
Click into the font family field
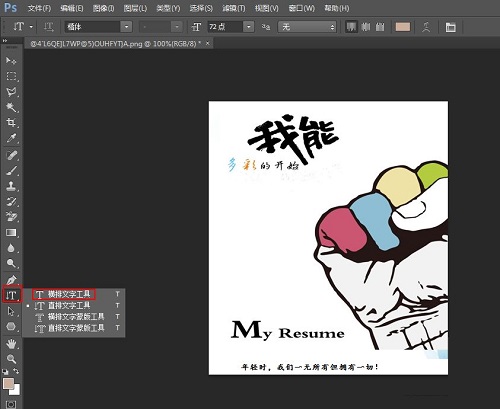click(x=92, y=27)
